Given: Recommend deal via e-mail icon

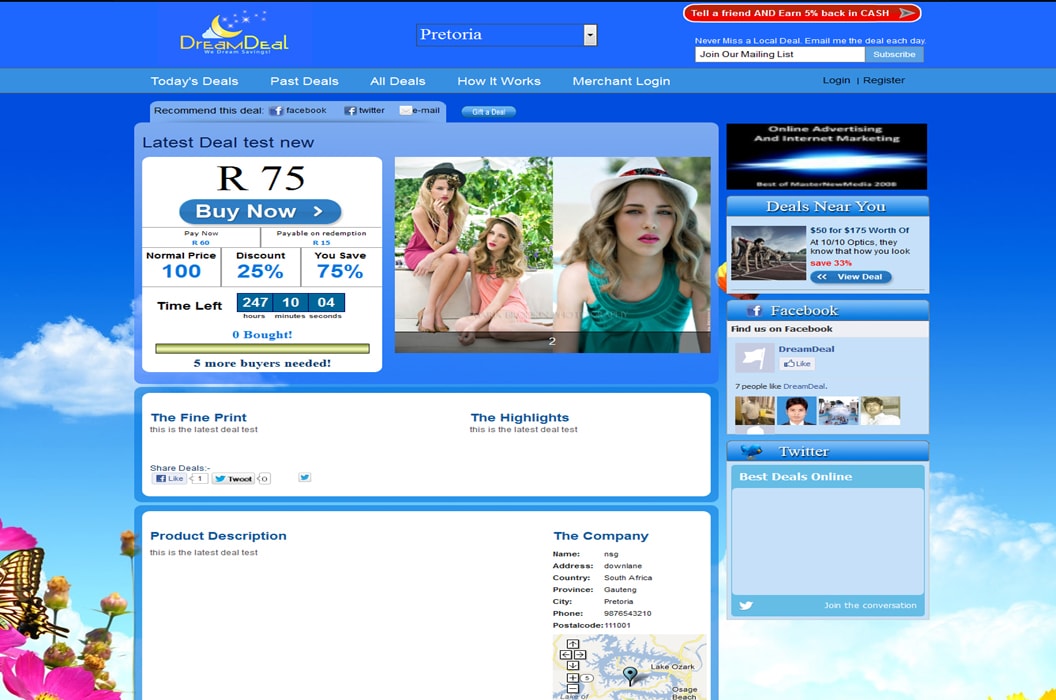Looking at the screenshot, I should coord(405,110).
